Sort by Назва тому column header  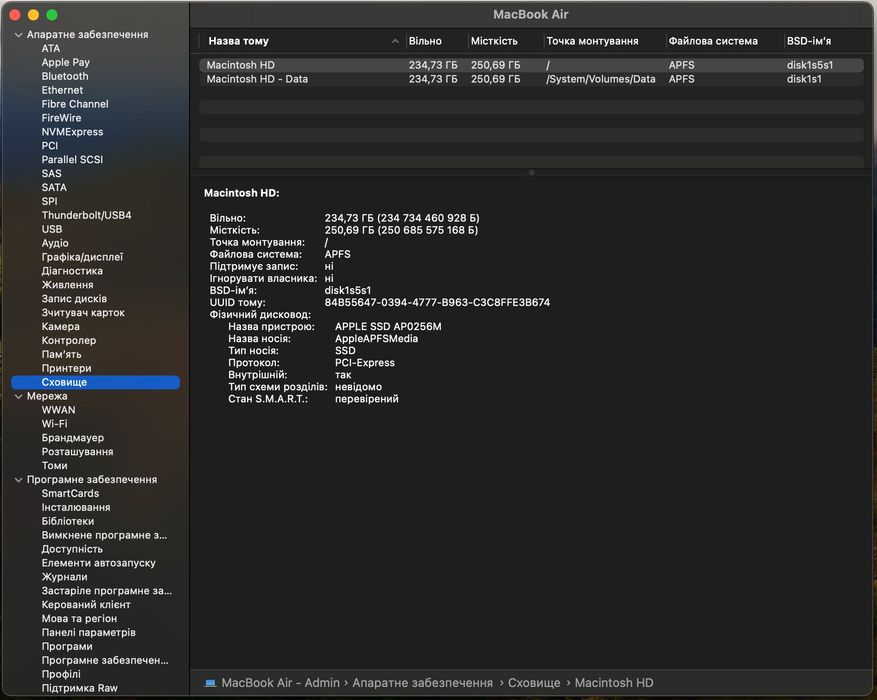click(238, 41)
